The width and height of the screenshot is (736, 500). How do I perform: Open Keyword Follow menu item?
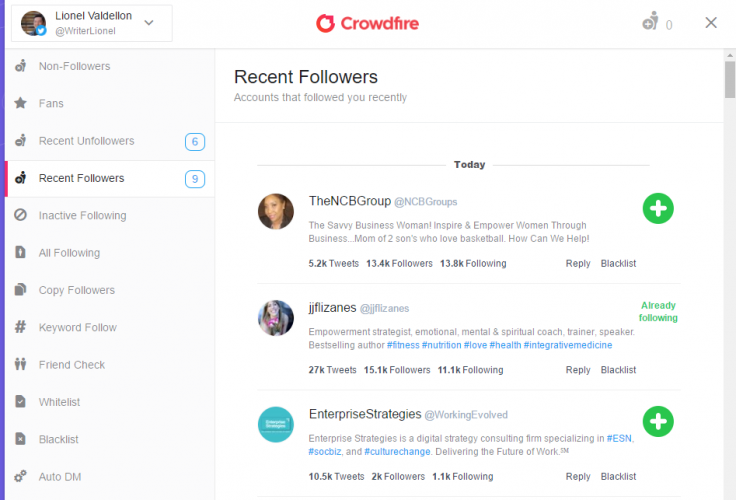[x=110, y=327]
